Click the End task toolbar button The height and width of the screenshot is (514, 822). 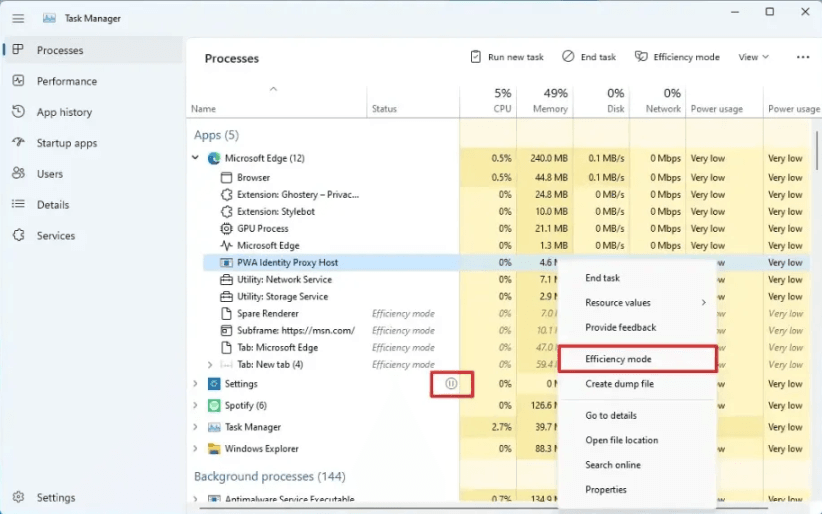click(x=589, y=58)
